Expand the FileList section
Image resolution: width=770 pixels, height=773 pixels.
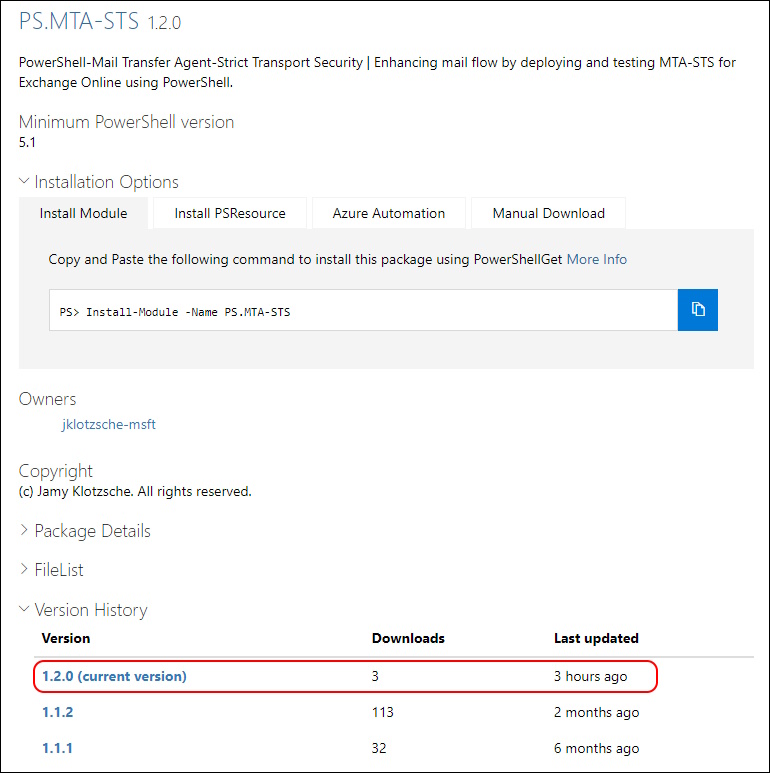pos(51,570)
